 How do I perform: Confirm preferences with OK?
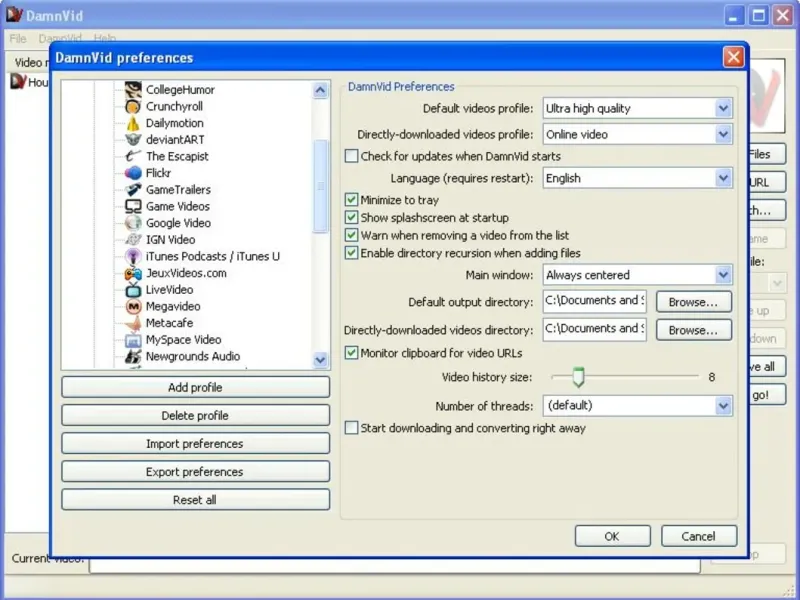click(612, 536)
